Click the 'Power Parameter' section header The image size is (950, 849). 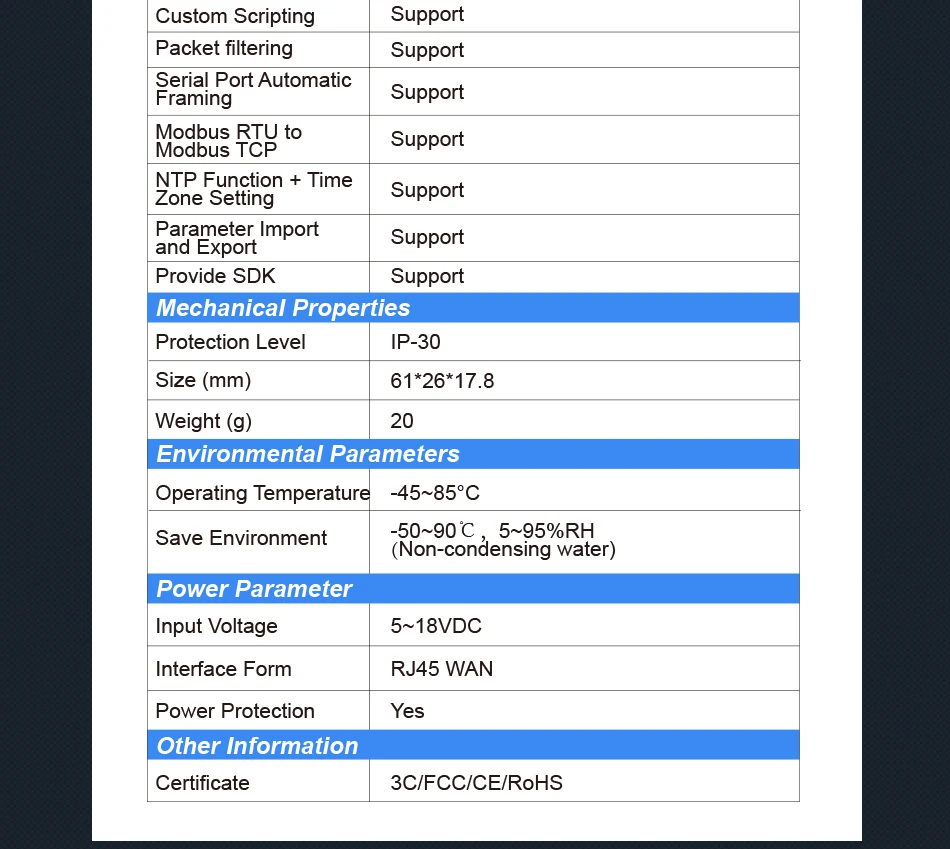pyautogui.click(x=473, y=588)
